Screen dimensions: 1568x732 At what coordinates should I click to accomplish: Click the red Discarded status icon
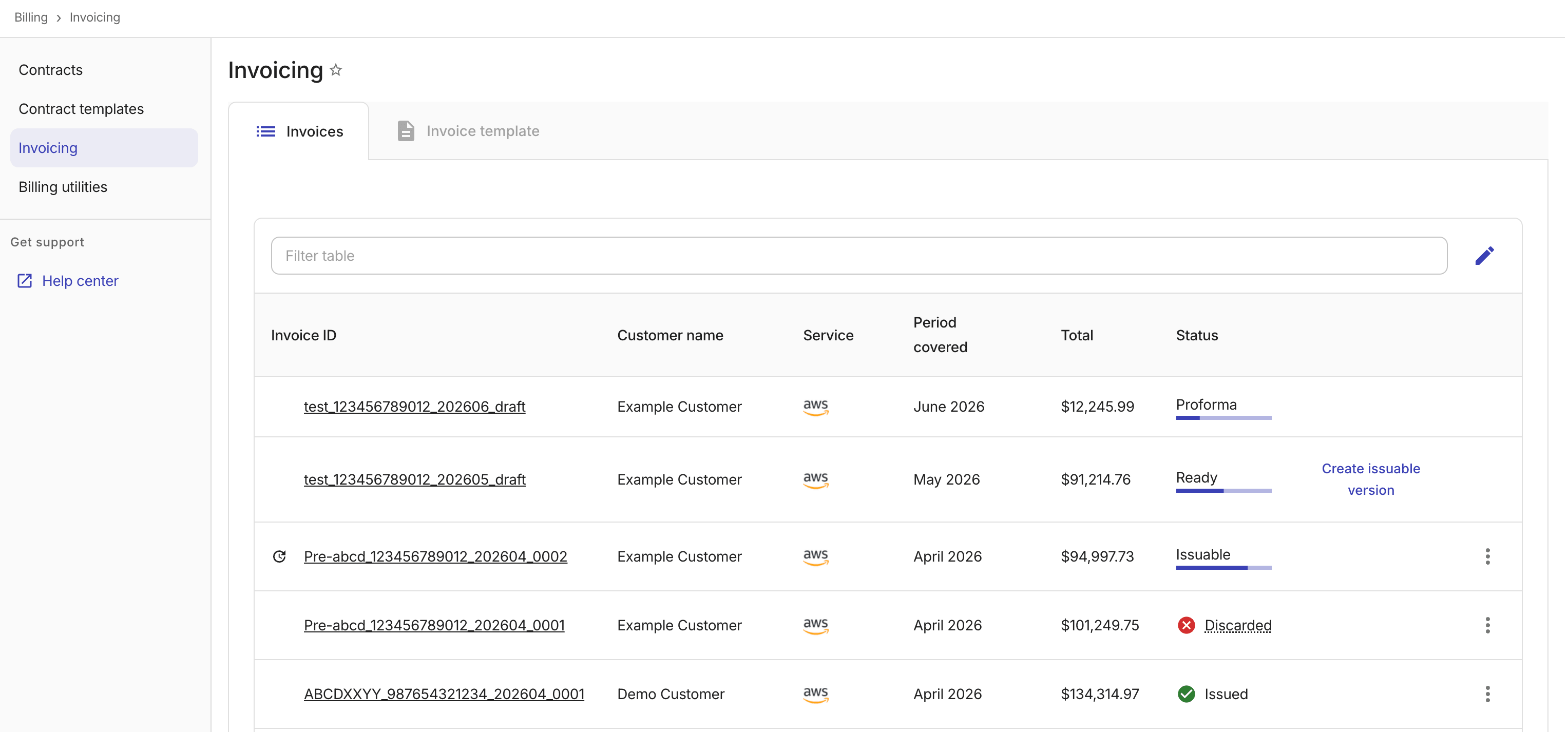click(x=1185, y=625)
